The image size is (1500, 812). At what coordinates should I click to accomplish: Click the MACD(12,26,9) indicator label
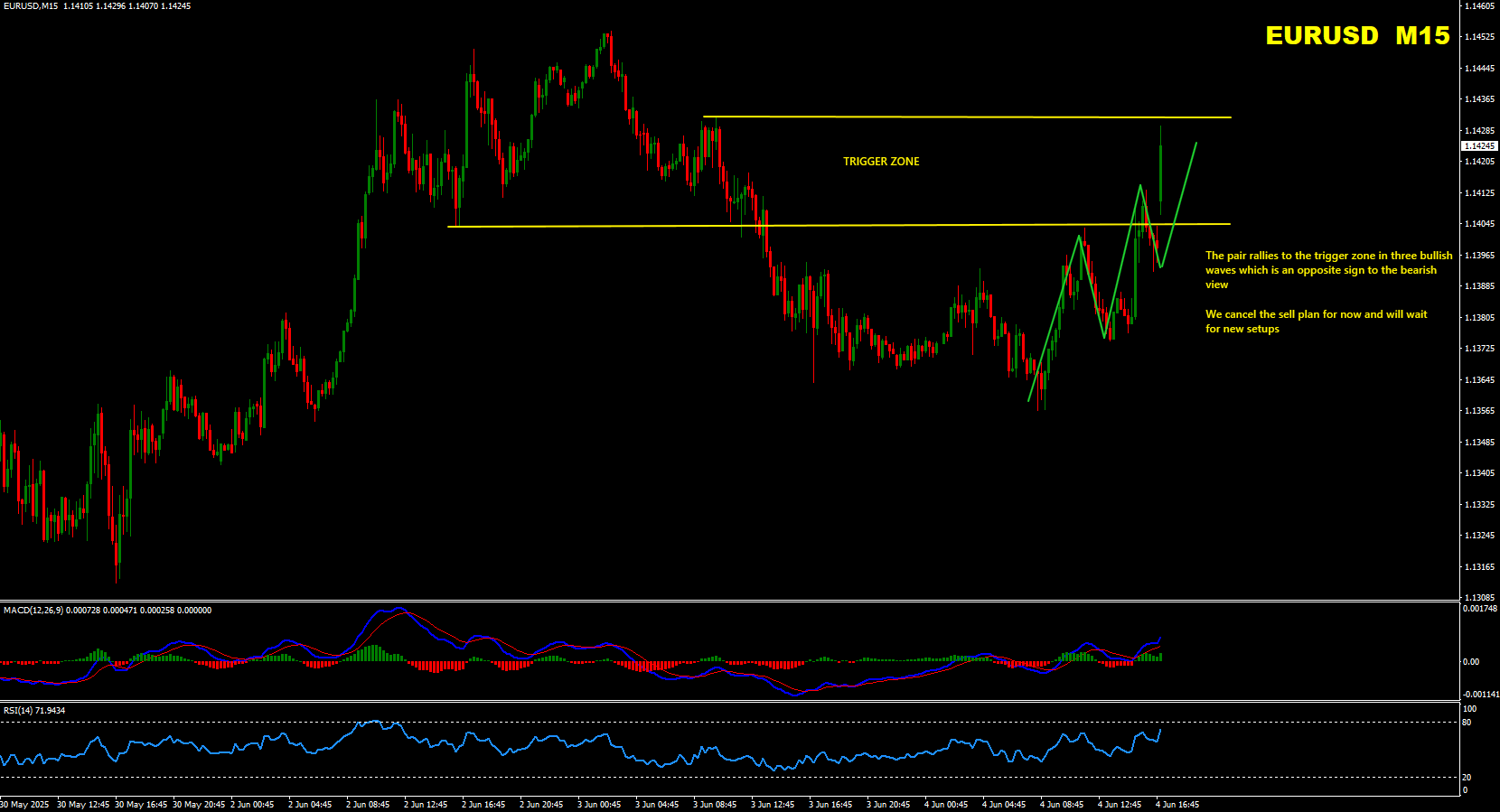tap(33, 611)
